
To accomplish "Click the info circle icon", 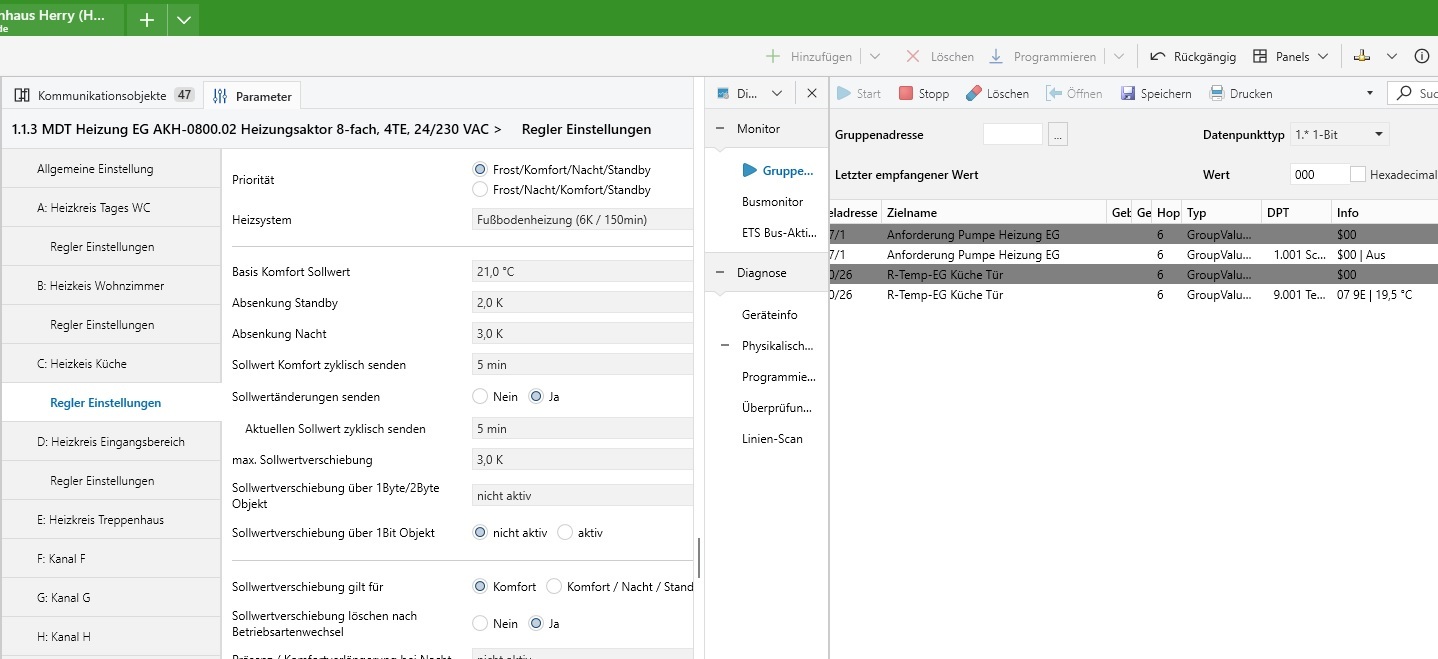I will coord(1421,57).
